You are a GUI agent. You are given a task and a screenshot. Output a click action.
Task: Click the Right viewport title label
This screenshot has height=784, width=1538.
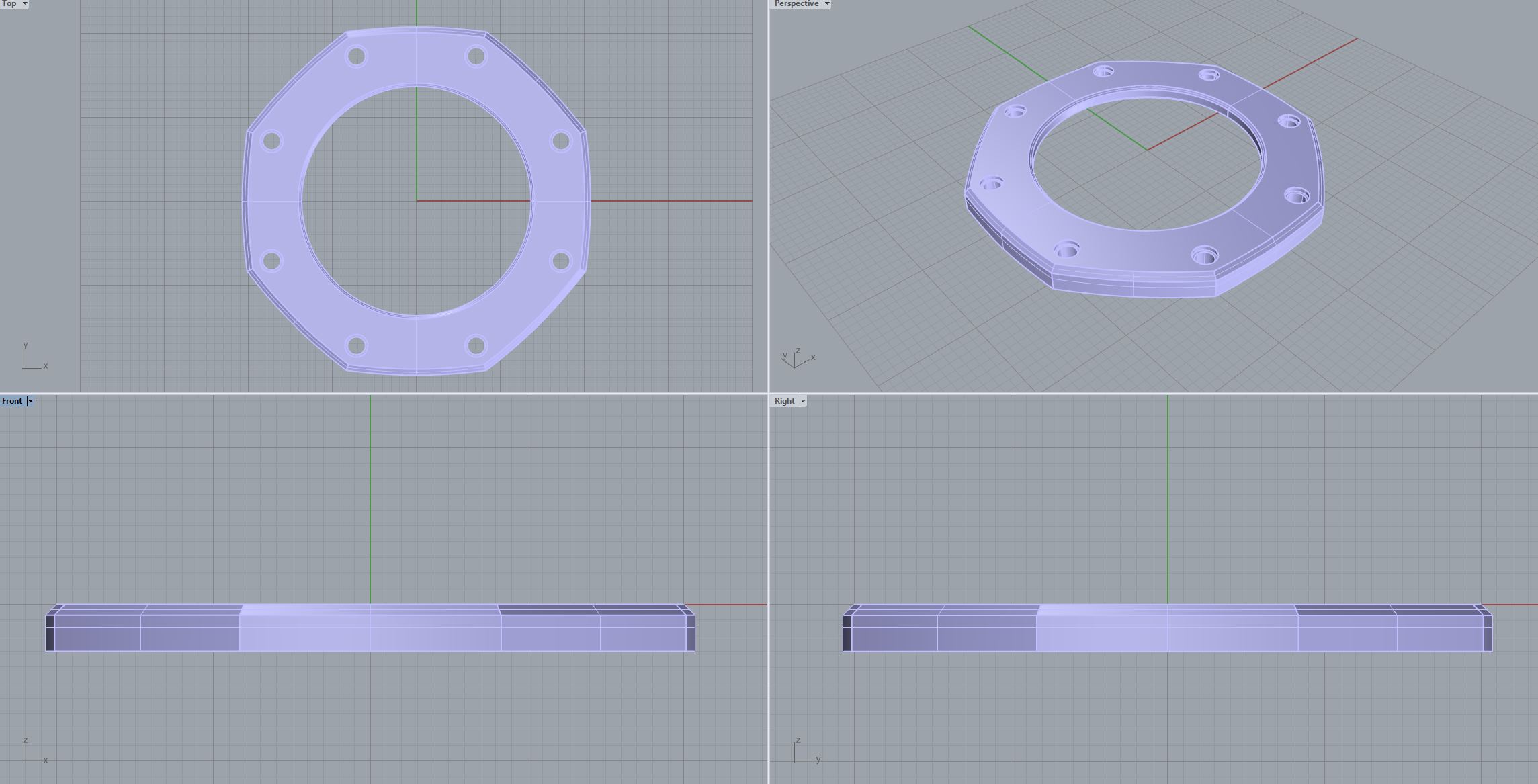(784, 401)
